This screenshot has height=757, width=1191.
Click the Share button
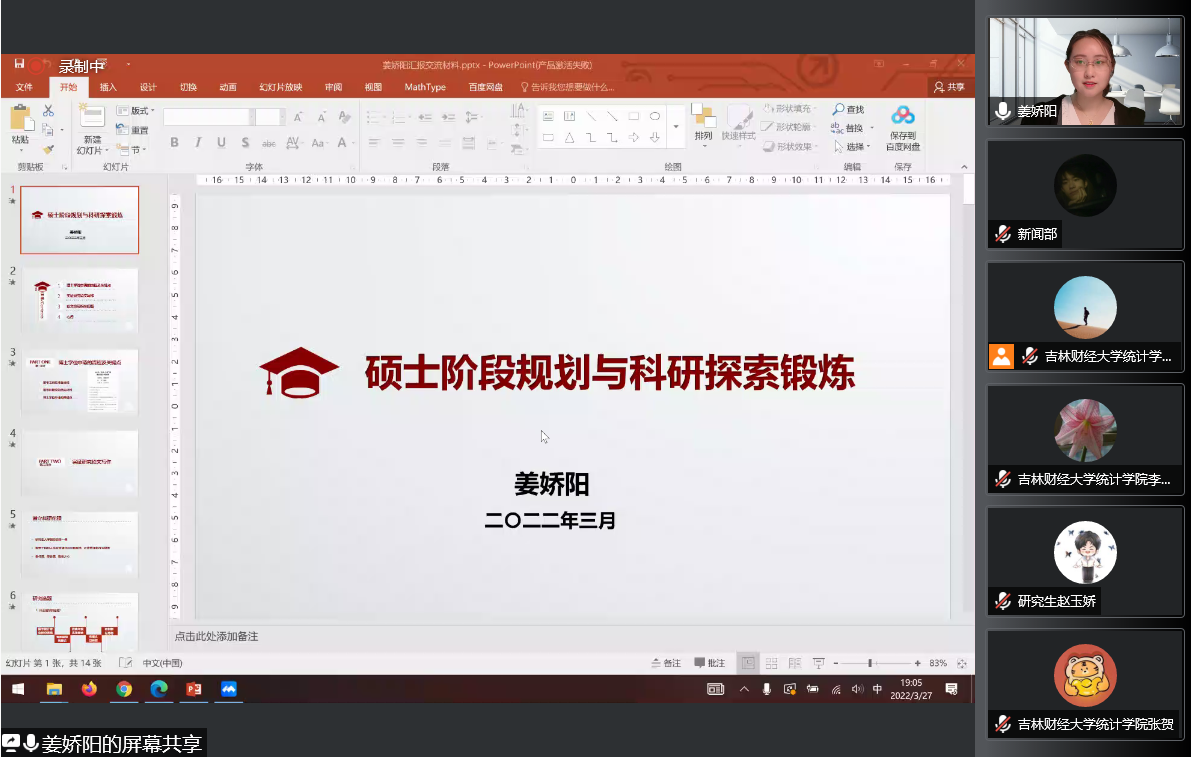pos(949,87)
